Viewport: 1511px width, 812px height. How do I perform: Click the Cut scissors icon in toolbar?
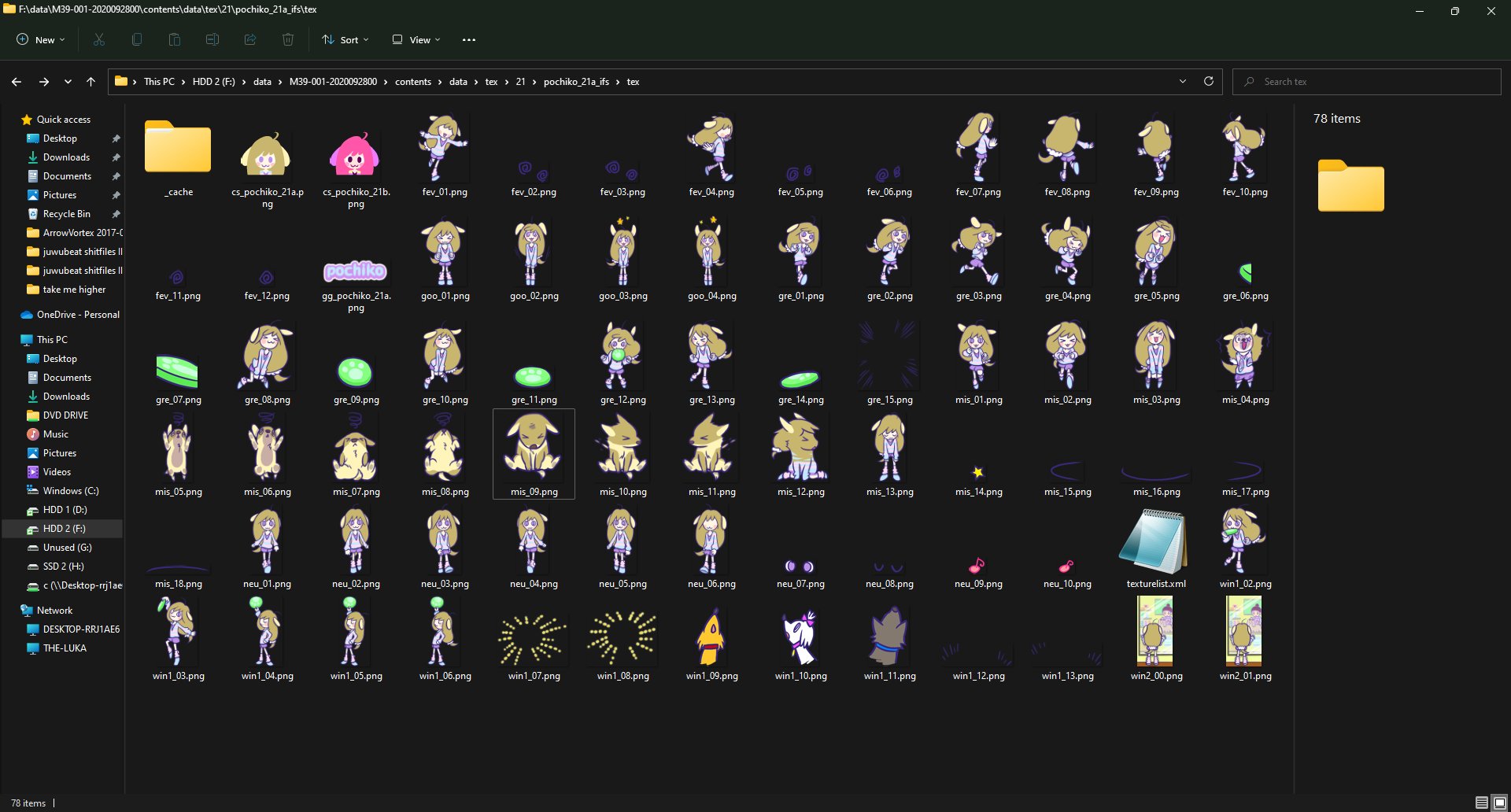(x=99, y=40)
